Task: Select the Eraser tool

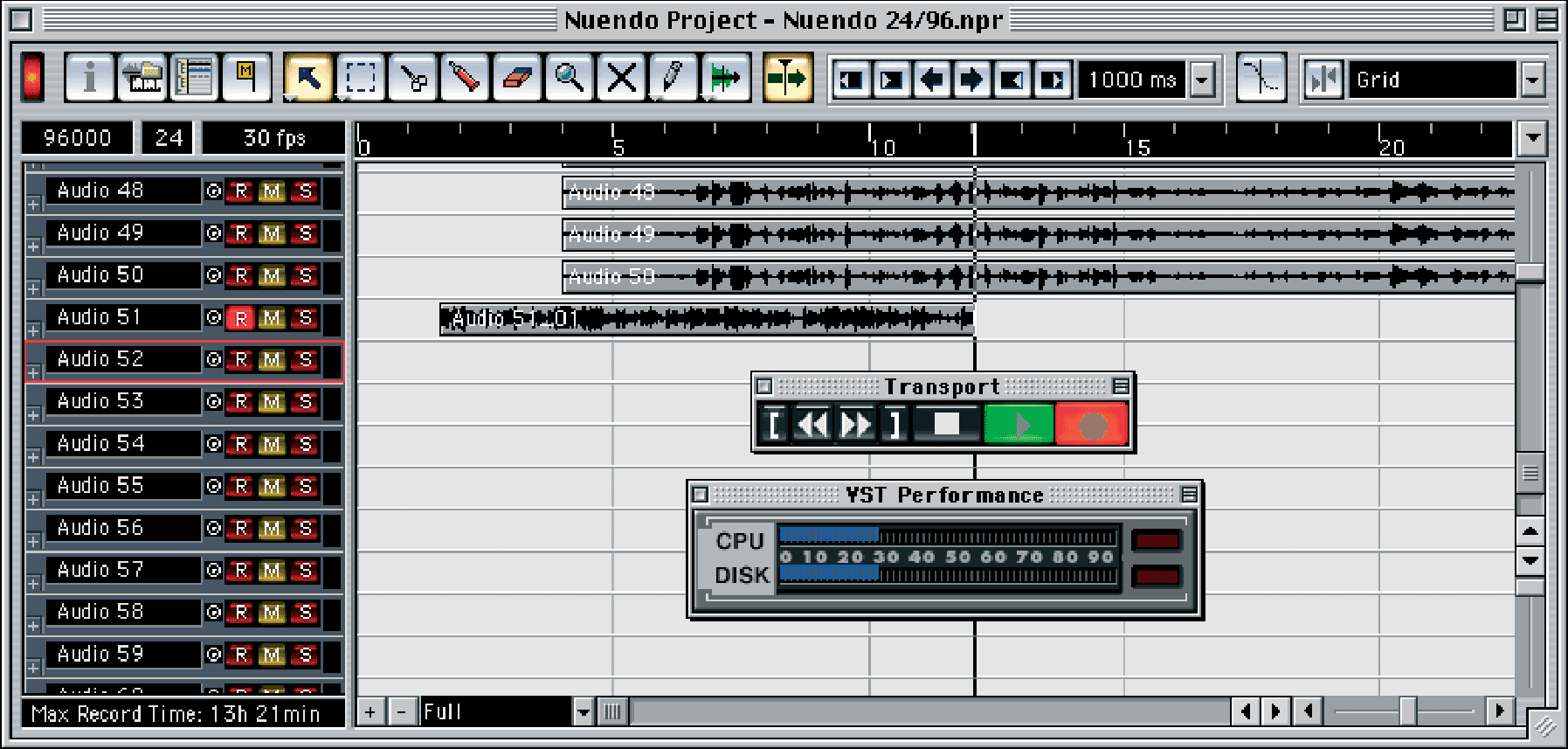Action: (x=517, y=79)
